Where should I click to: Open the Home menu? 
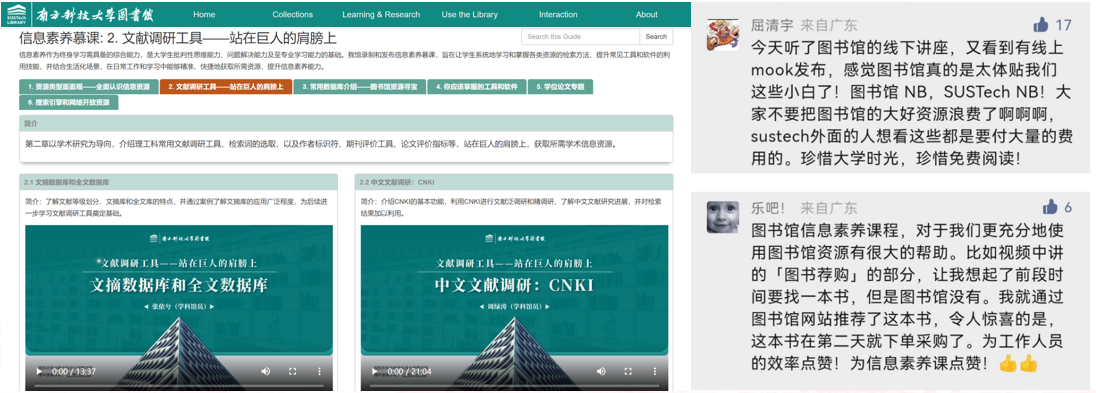(204, 14)
